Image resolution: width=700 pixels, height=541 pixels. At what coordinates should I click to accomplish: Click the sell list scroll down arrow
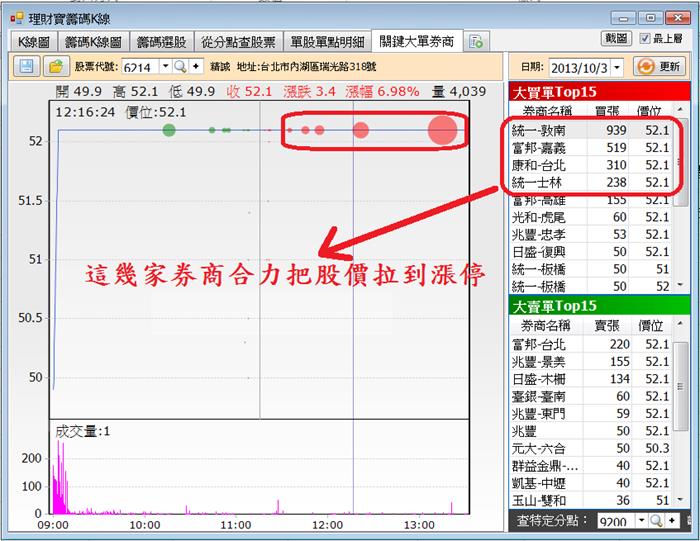[x=680, y=499]
